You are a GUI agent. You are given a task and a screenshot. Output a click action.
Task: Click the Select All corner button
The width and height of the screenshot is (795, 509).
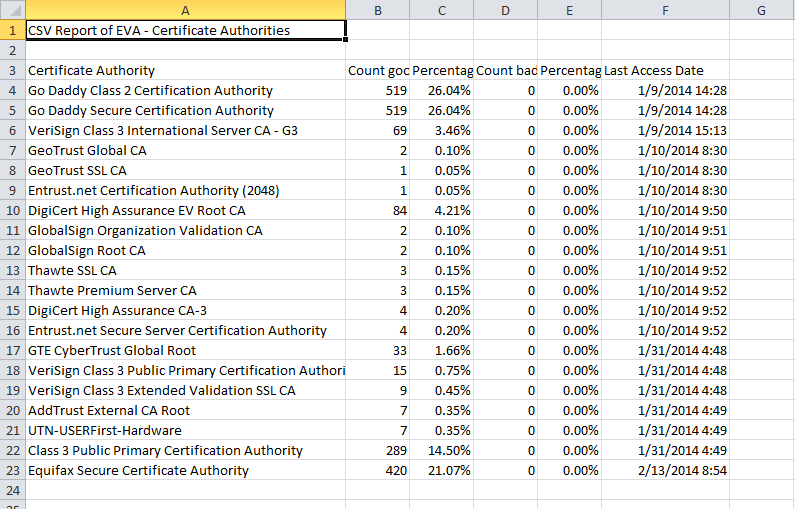pyautogui.click(x=13, y=10)
